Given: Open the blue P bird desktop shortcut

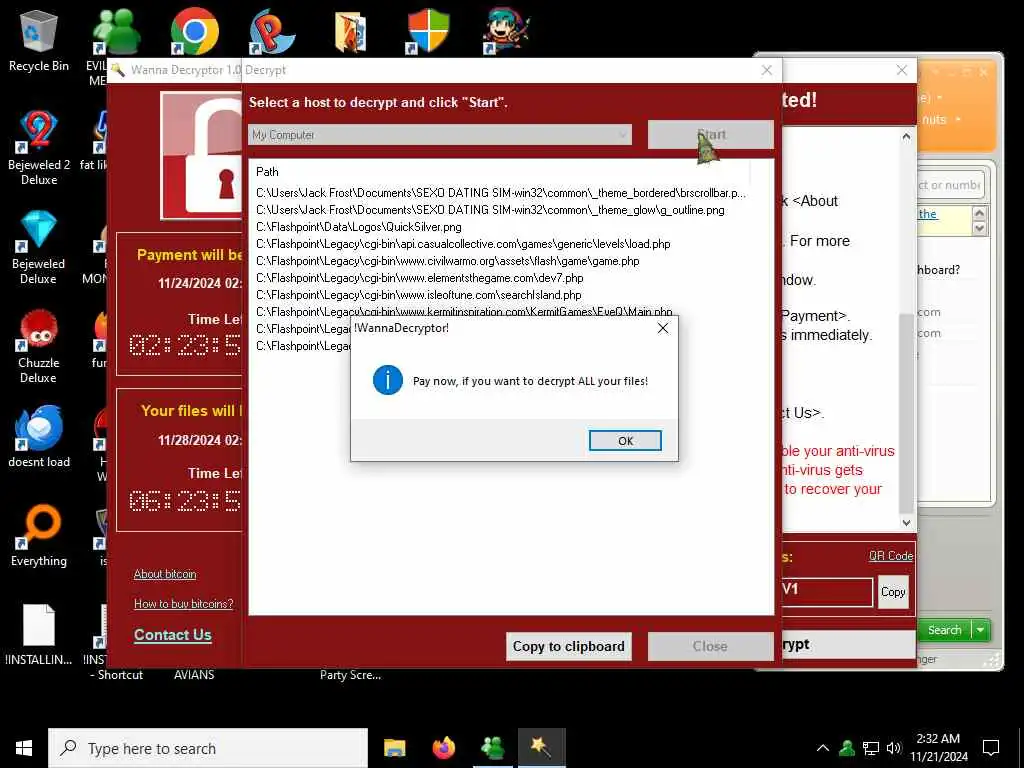Looking at the screenshot, I should coord(272,31).
